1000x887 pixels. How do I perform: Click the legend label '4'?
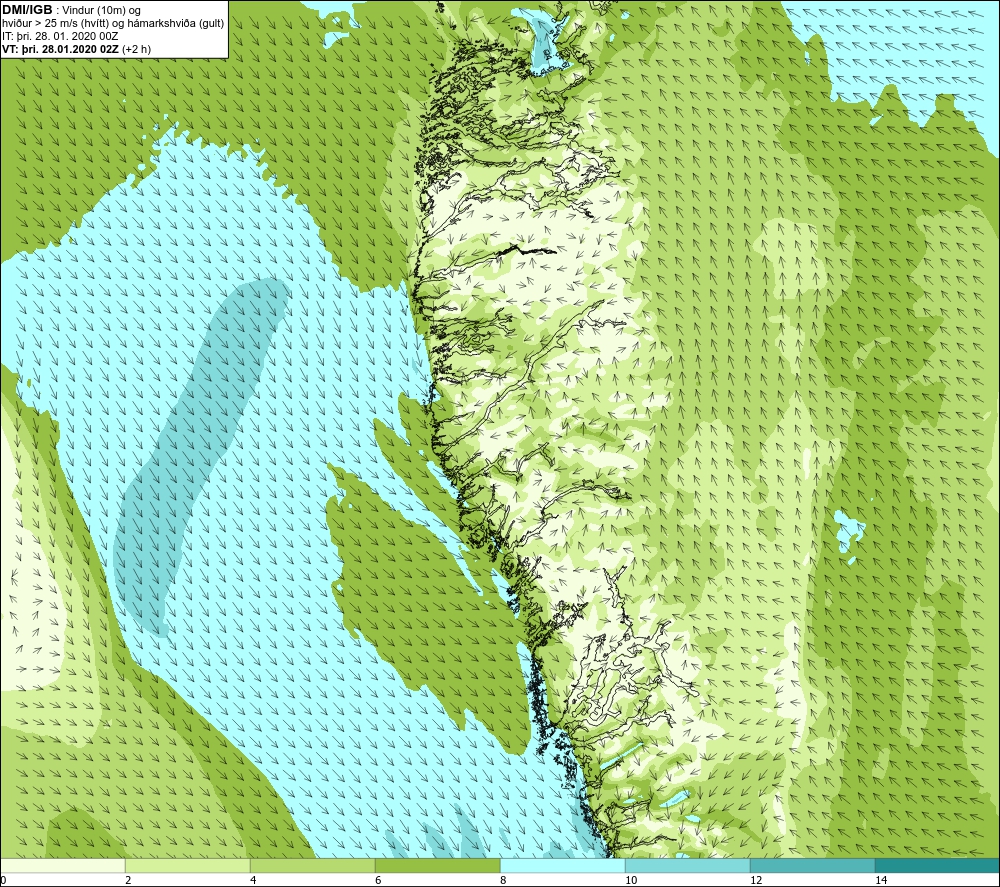253,880
